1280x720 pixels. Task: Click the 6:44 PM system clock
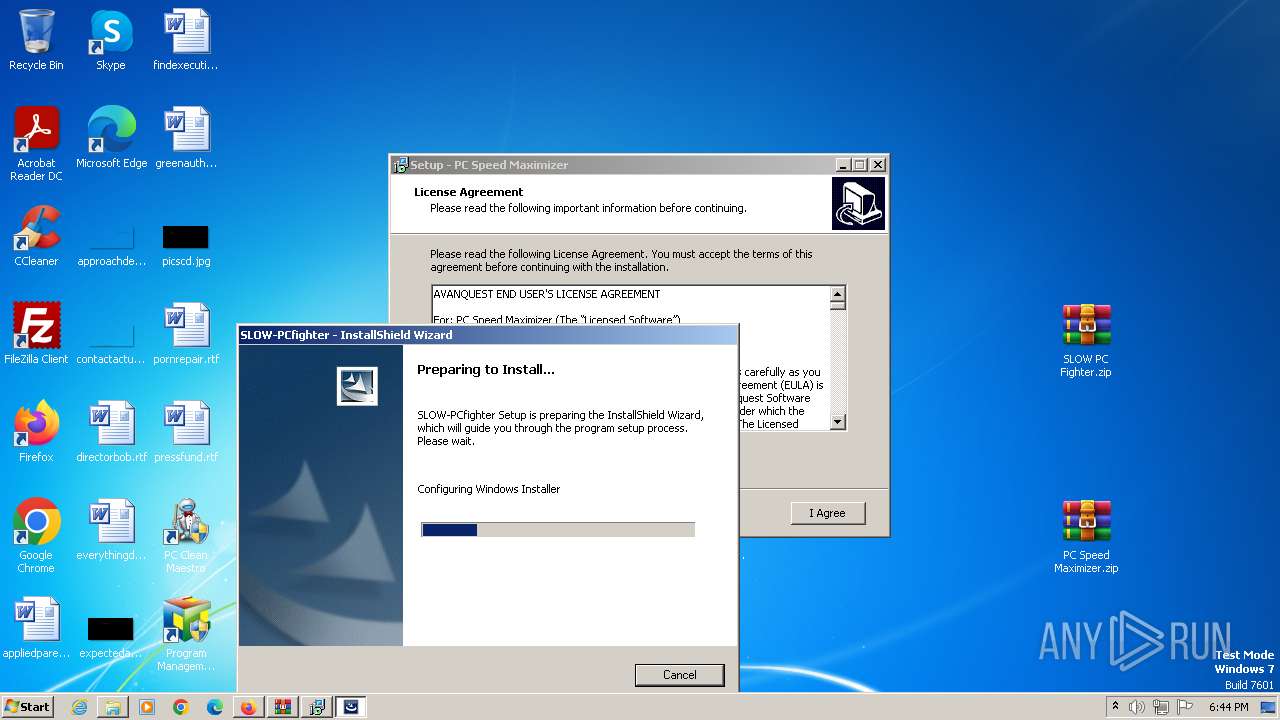[x=1229, y=707]
